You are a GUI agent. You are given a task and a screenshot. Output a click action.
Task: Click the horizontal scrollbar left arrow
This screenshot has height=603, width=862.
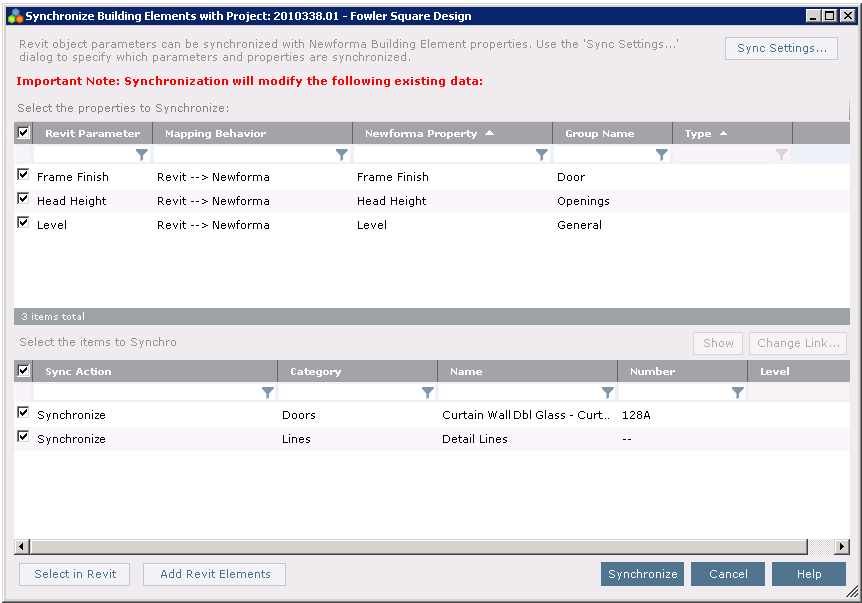(x=22, y=546)
